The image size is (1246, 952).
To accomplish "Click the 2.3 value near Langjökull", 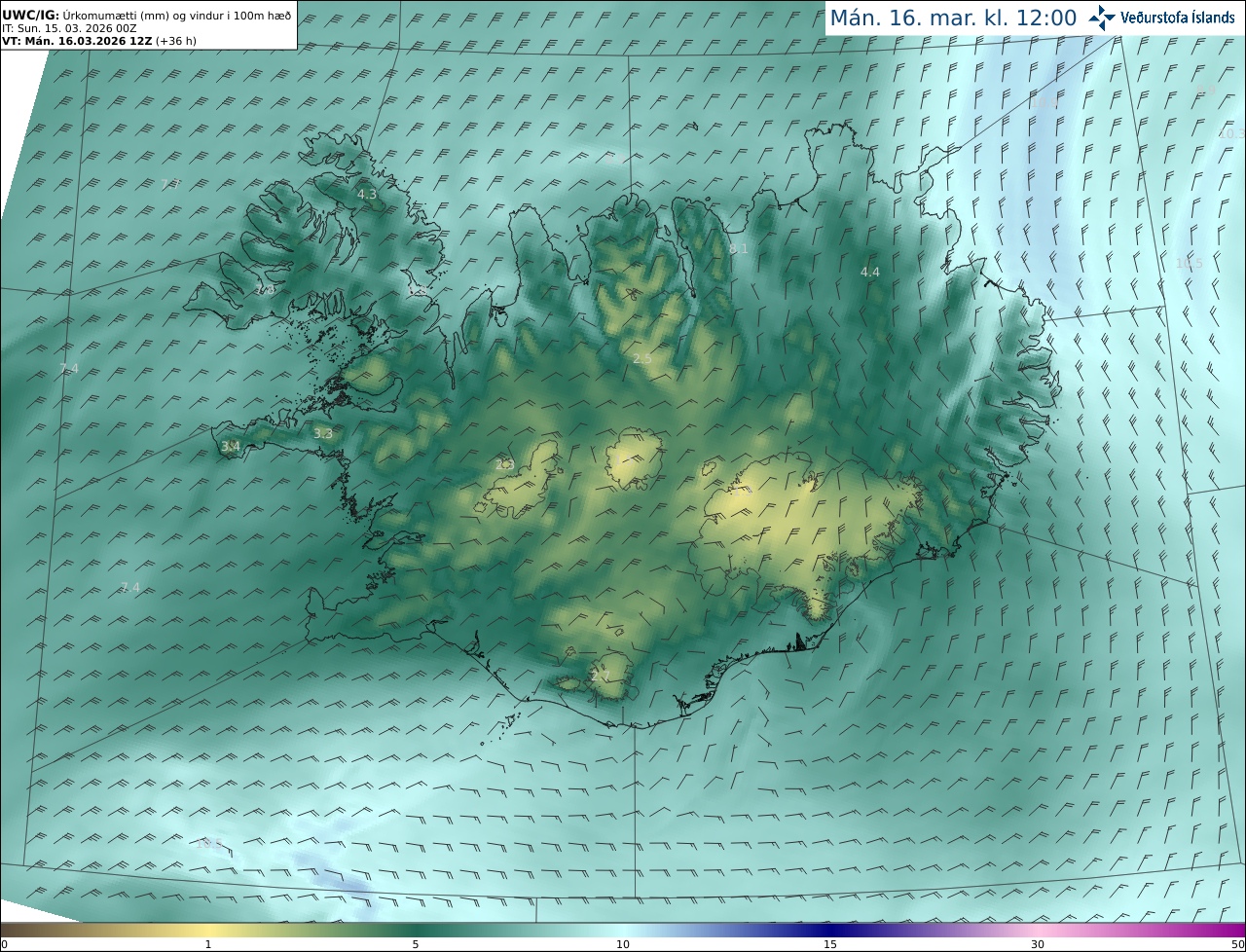I will (504, 465).
